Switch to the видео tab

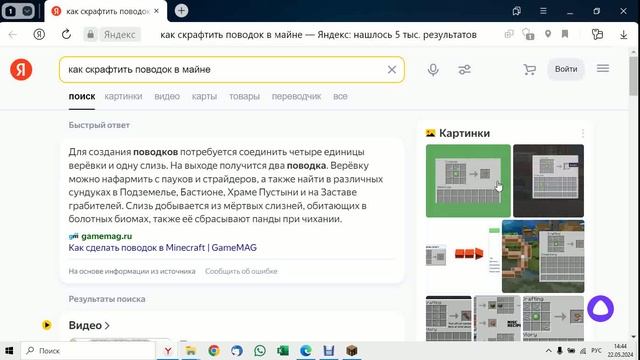(167, 96)
